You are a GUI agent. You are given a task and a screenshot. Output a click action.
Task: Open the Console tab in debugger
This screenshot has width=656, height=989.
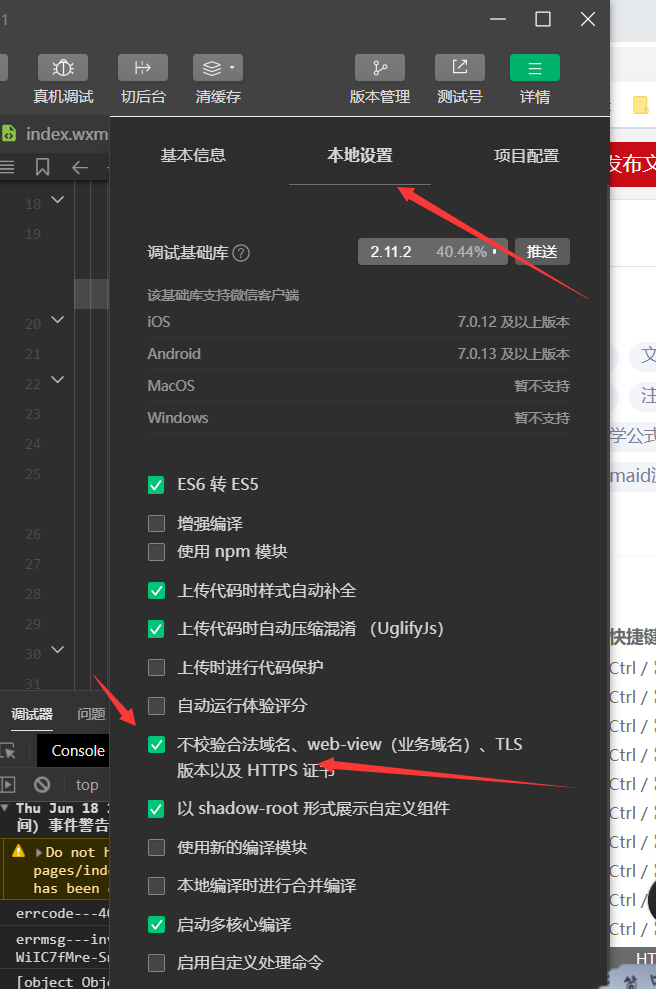coord(78,751)
